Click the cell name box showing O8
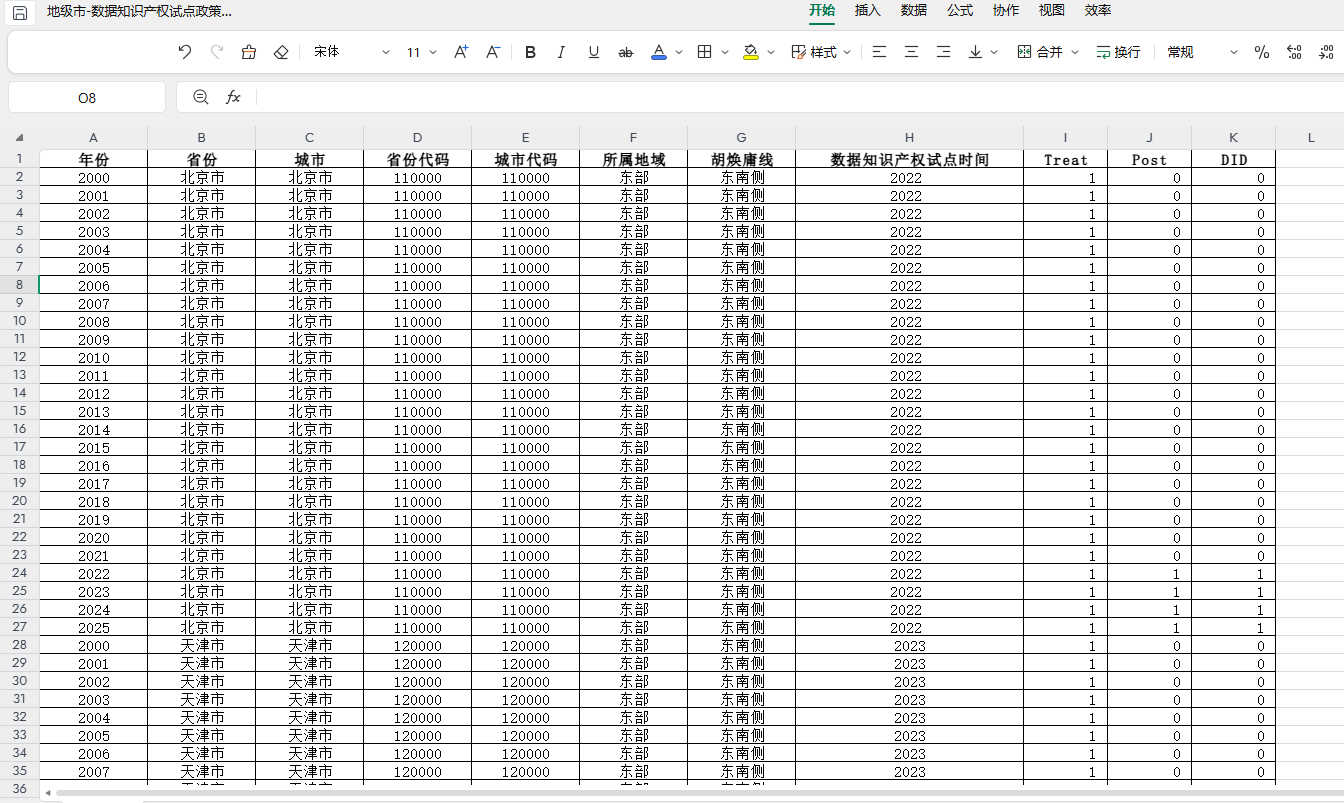 click(87, 97)
